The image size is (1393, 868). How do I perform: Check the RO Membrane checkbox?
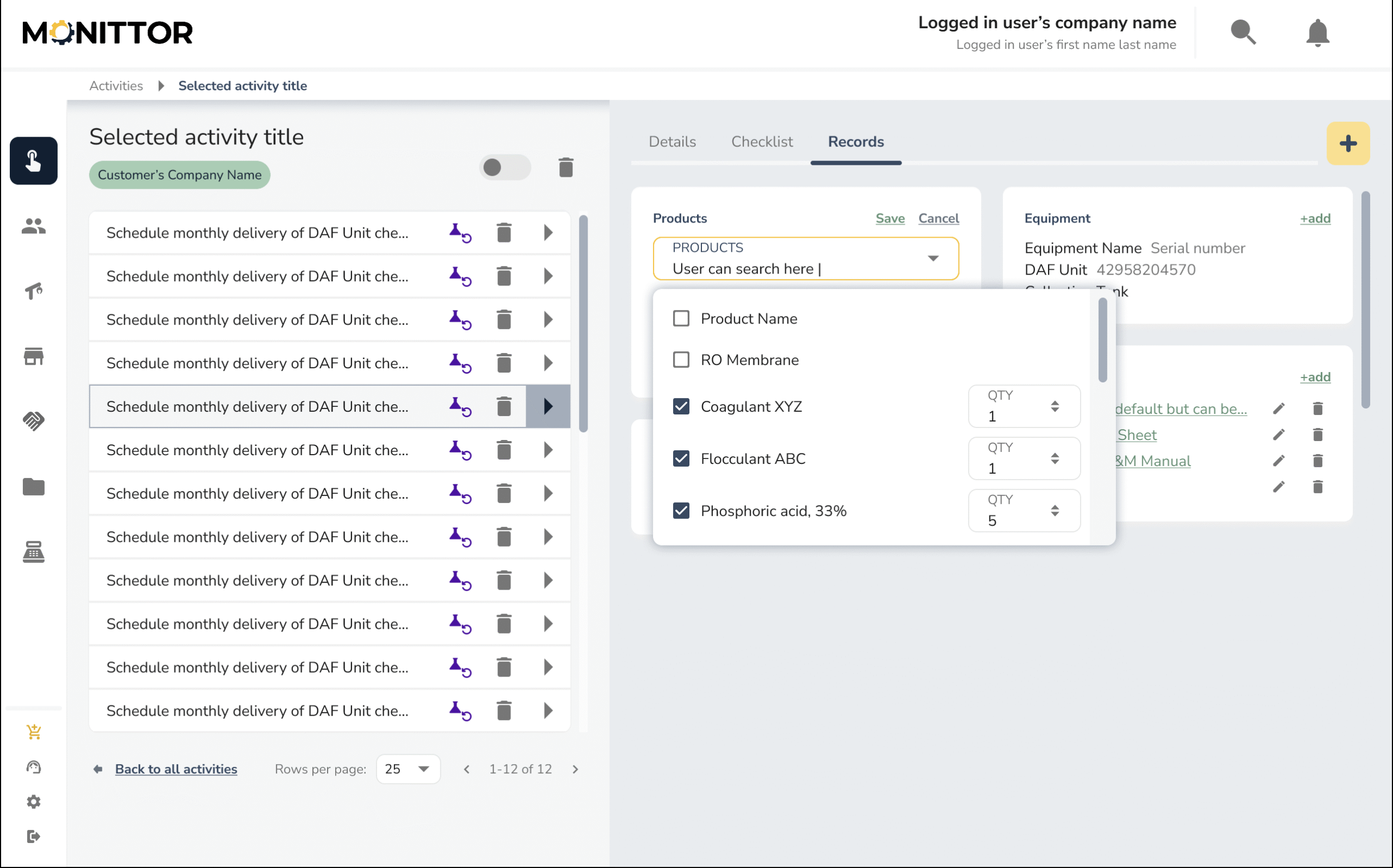[681, 360]
